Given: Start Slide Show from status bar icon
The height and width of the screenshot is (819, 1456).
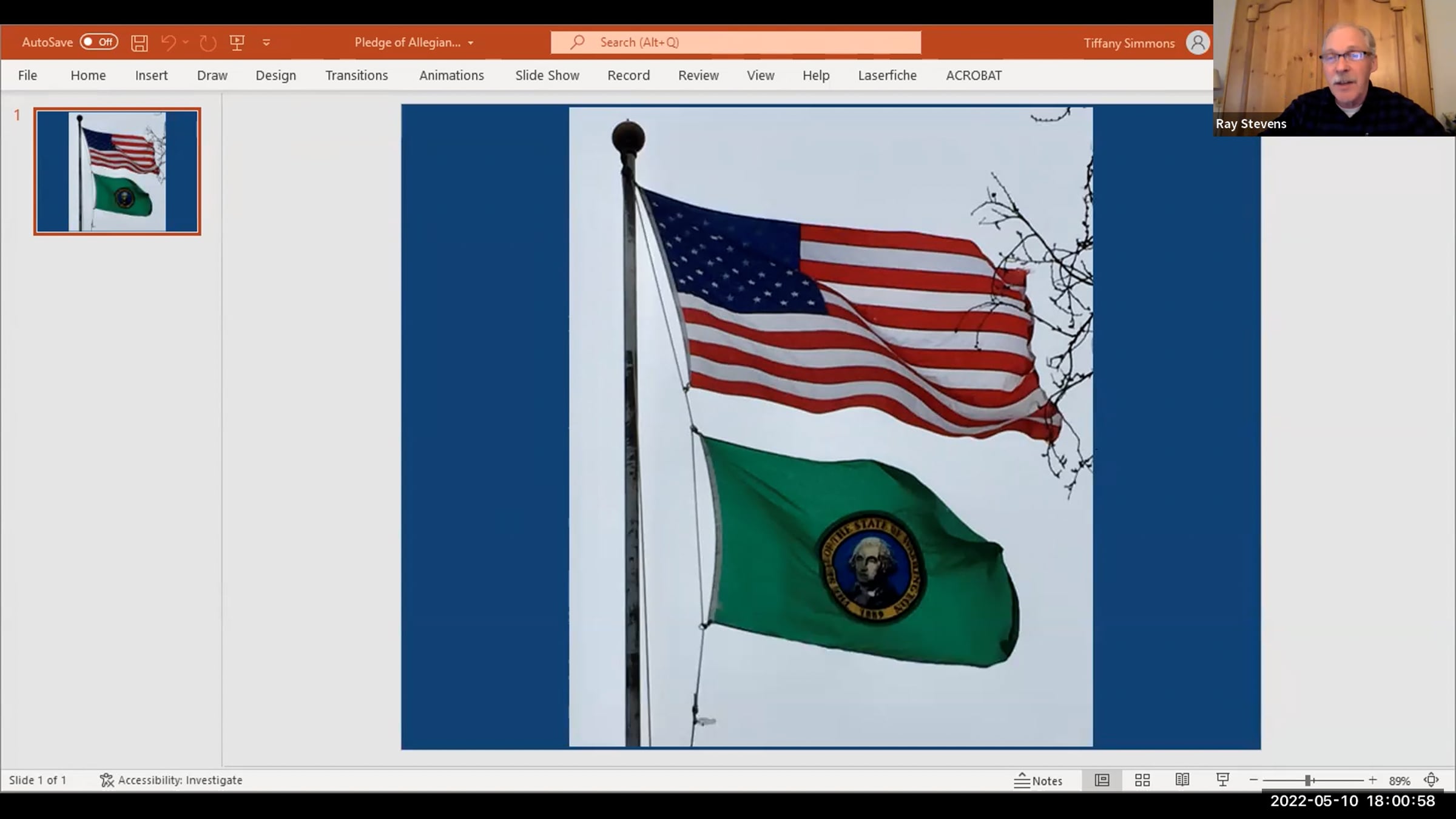Looking at the screenshot, I should (x=1222, y=780).
